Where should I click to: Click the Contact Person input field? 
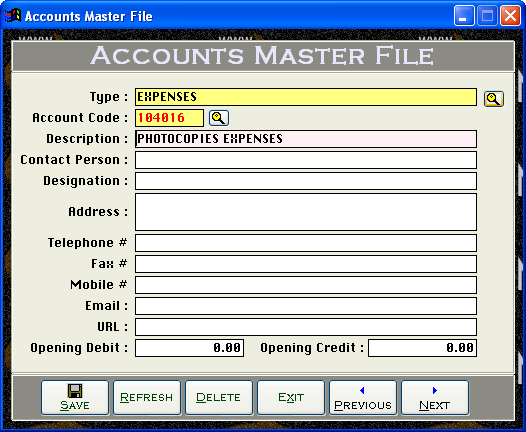(x=306, y=160)
